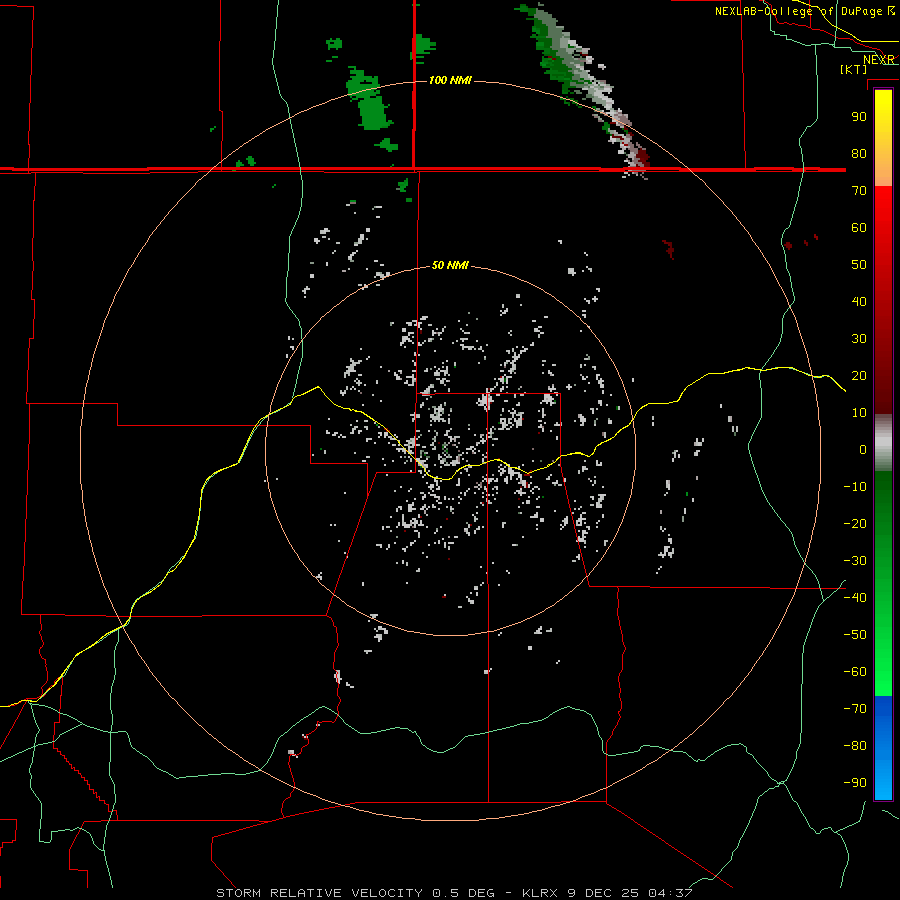
Task: Click the -60 knot scale label
Action: (855, 672)
